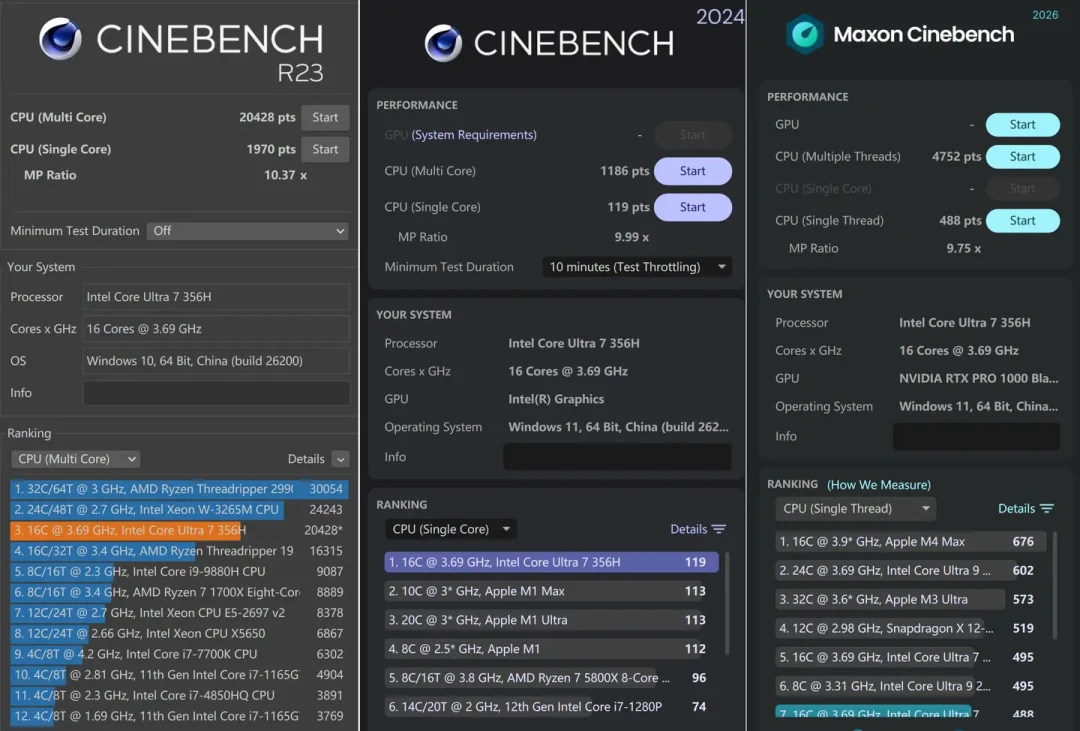
Task: Click the Cinebench 2024 ranking scrollbar
Action: pos(727,603)
